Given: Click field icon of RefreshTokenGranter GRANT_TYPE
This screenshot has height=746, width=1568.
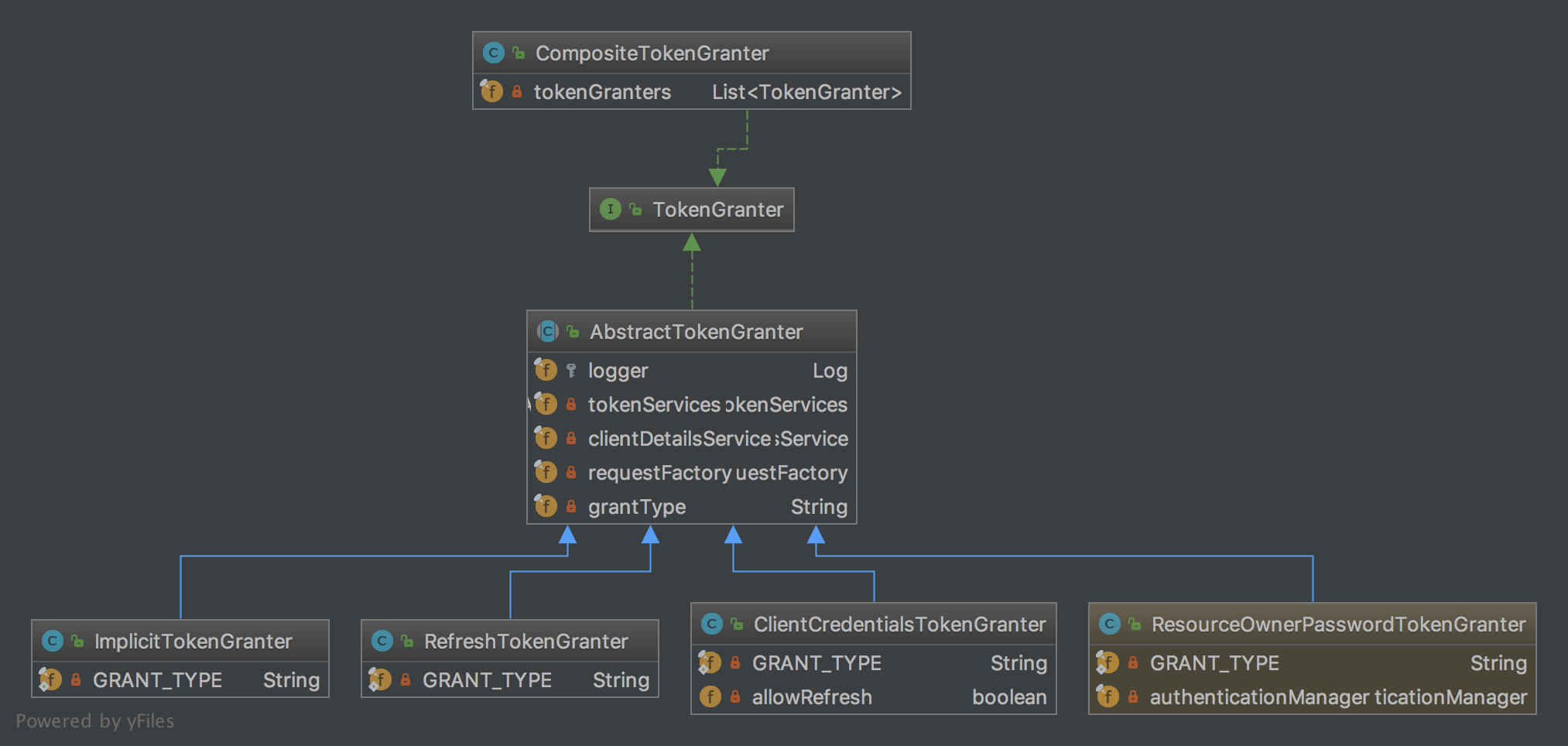Looking at the screenshot, I should [380, 679].
